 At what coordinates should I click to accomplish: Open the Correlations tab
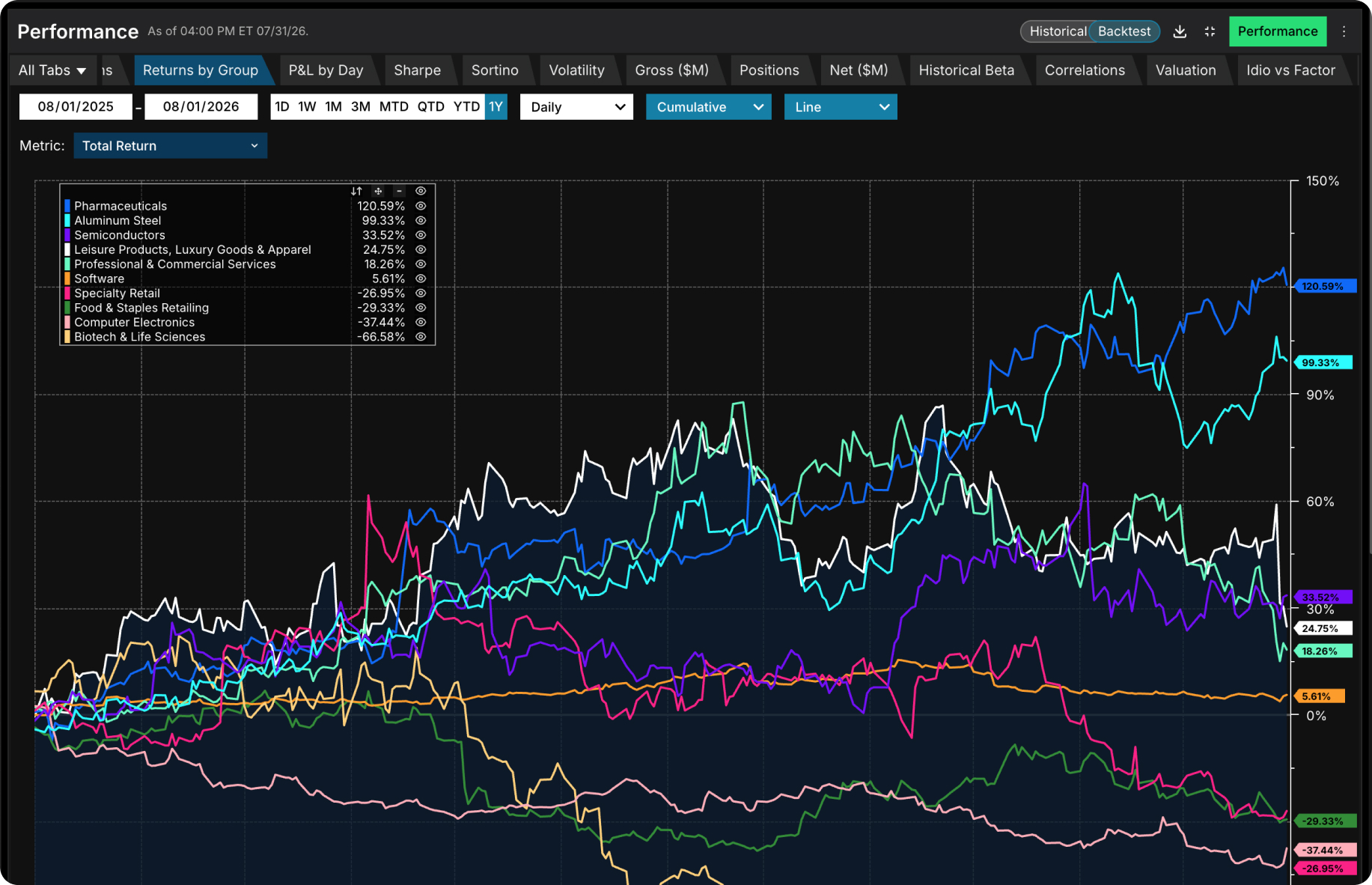[x=1085, y=70]
